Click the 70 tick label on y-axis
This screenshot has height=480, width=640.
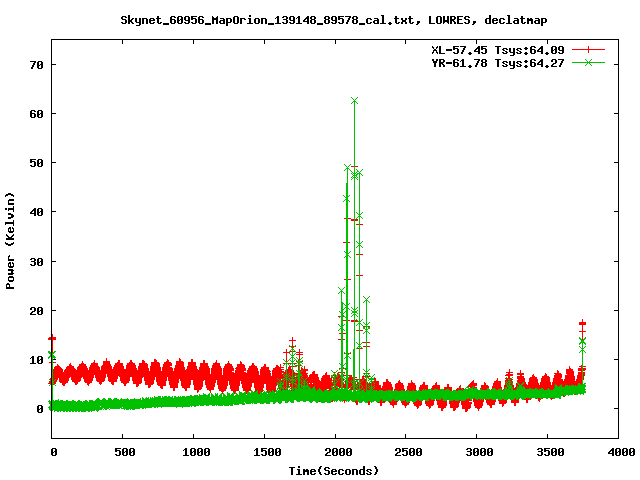click(x=36, y=64)
